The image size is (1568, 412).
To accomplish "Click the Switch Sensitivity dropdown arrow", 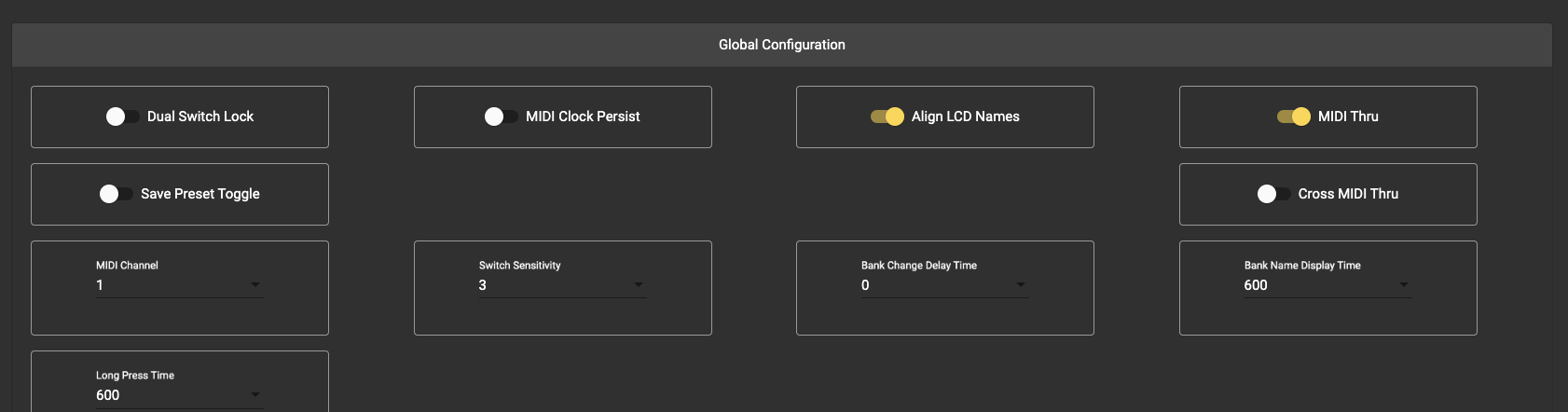I will (639, 285).
